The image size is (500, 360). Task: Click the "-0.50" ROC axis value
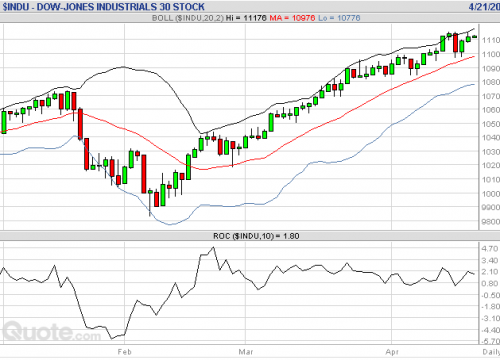tap(490, 295)
